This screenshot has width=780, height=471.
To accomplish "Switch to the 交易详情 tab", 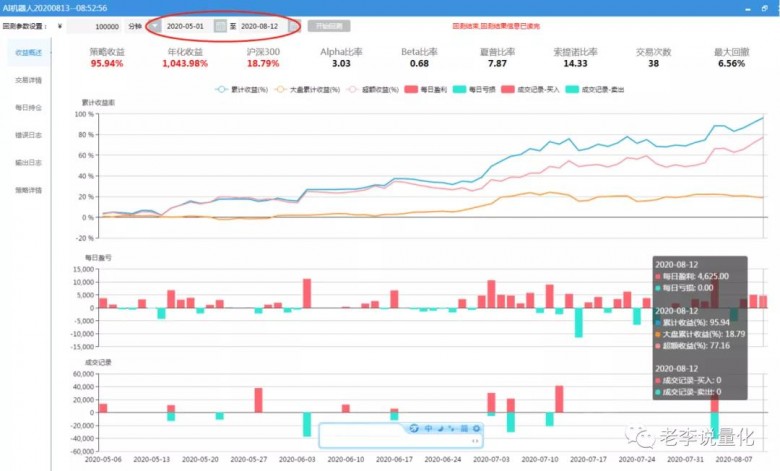I will (x=28, y=79).
